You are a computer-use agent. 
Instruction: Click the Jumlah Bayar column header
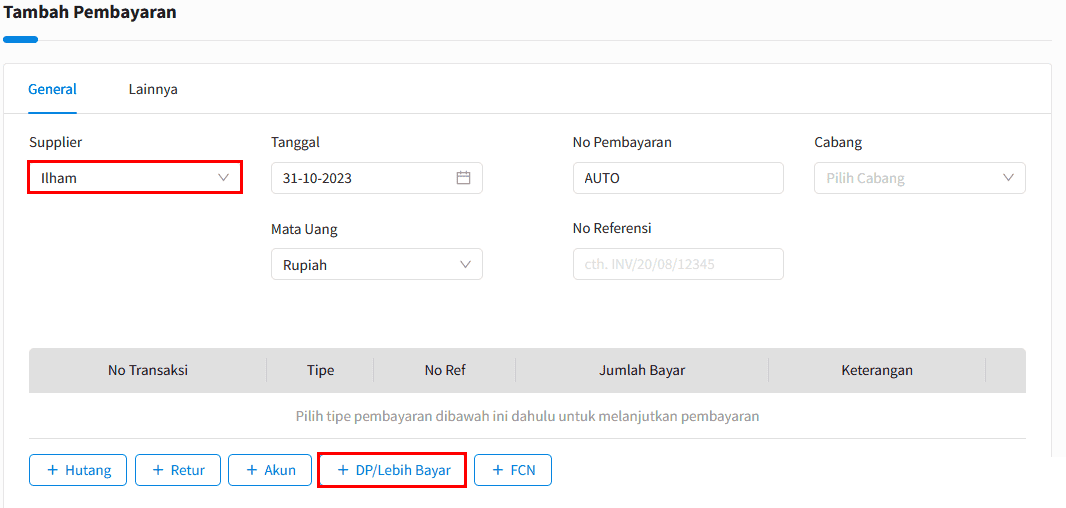(642, 371)
